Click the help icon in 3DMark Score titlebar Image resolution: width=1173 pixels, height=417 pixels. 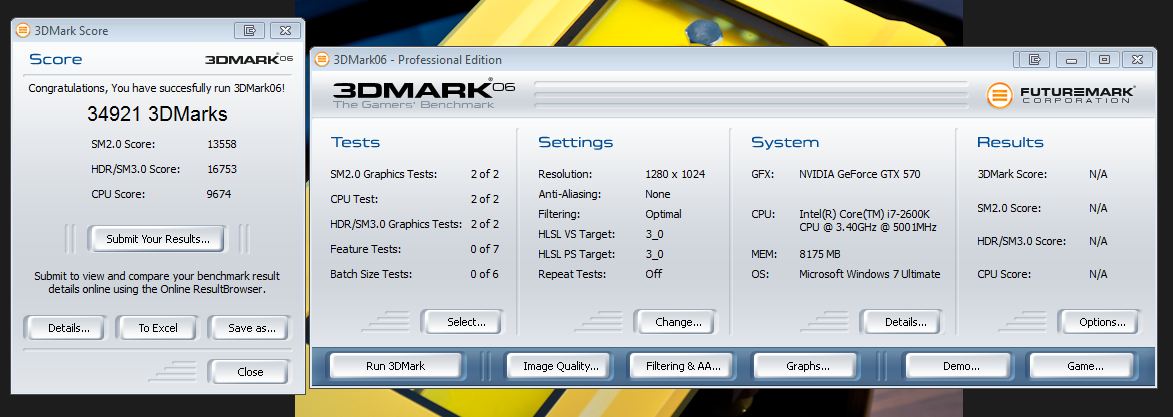[x=250, y=31]
